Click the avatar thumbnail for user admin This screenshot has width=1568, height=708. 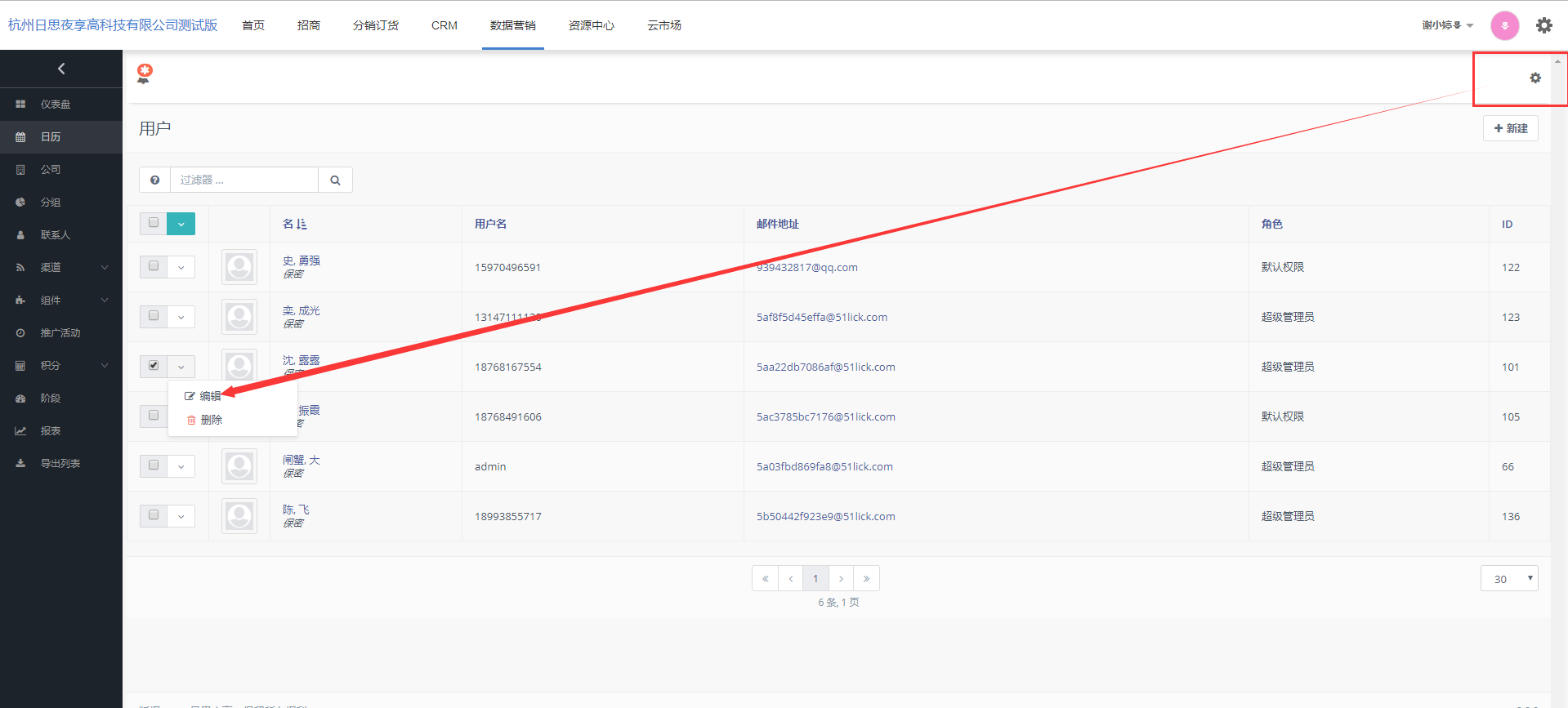tap(239, 466)
